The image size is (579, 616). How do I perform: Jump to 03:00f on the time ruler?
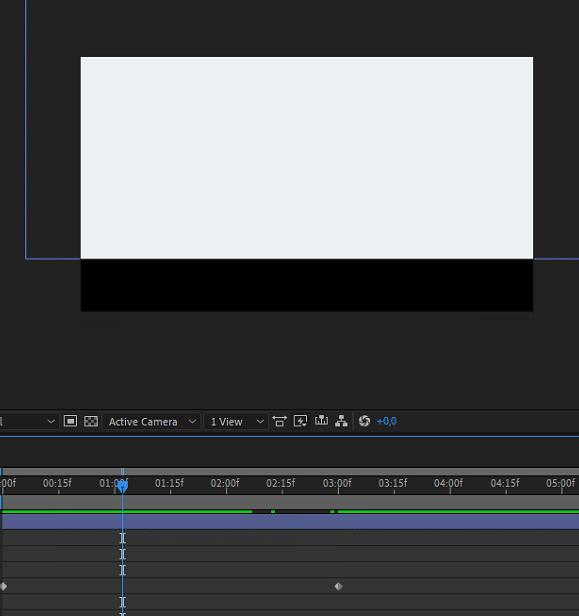(x=337, y=483)
